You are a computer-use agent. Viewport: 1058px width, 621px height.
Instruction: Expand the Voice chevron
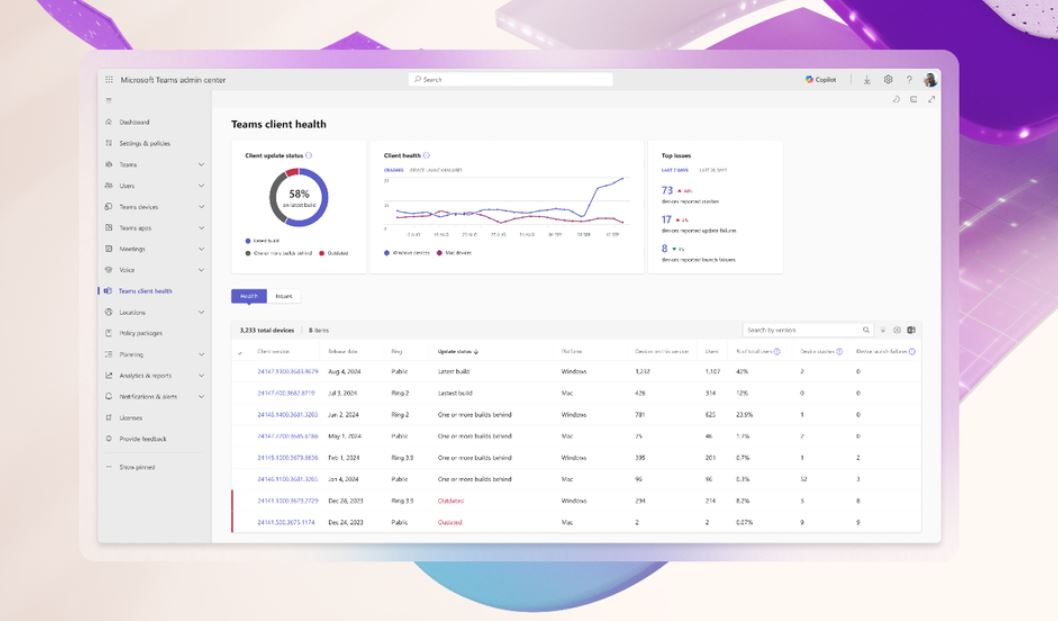(x=201, y=270)
